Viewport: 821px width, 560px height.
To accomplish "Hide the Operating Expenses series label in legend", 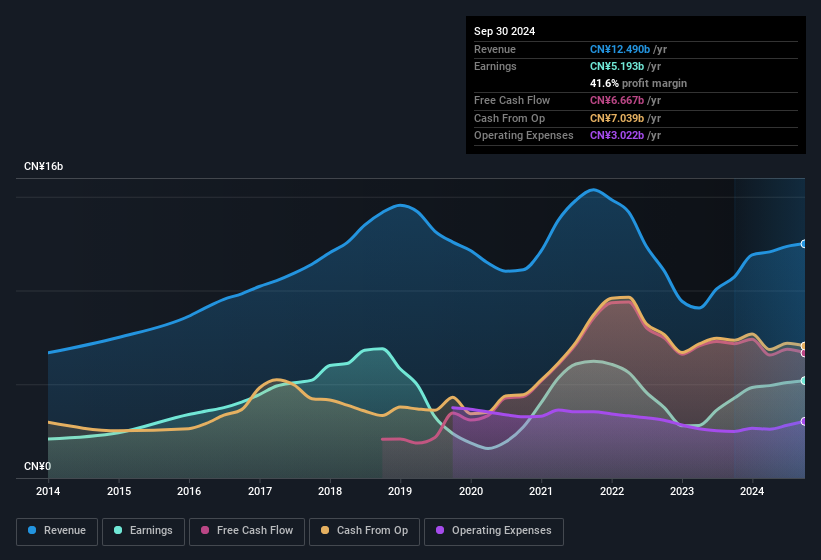I will pos(501,530).
